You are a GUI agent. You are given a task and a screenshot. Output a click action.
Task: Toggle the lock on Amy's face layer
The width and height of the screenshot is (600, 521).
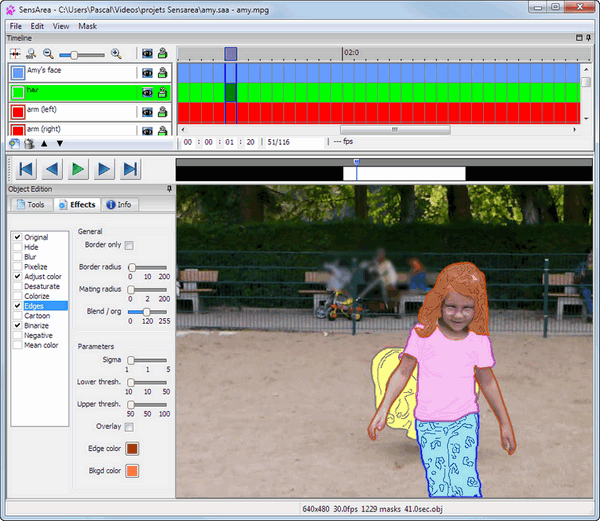click(163, 73)
